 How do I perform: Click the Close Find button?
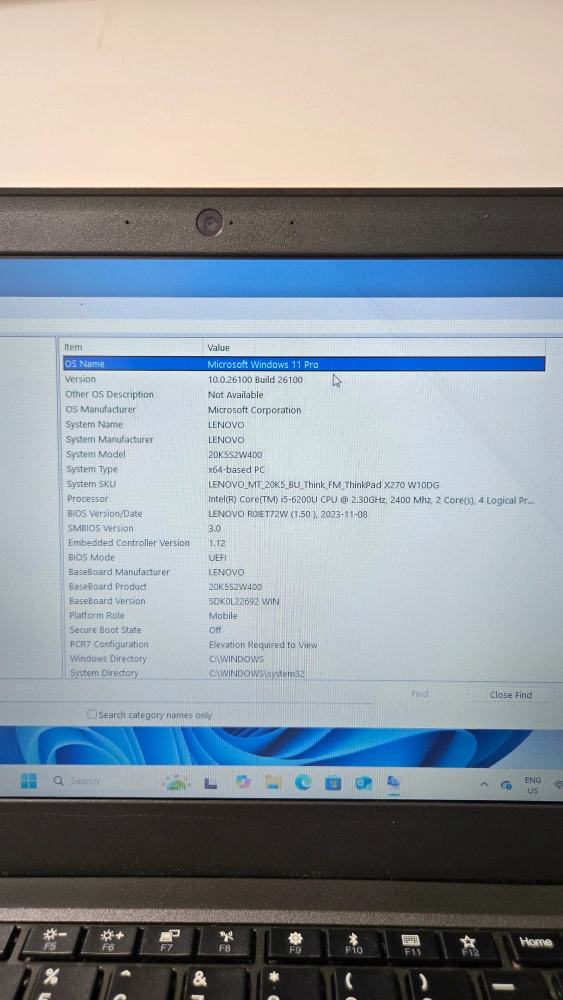511,695
